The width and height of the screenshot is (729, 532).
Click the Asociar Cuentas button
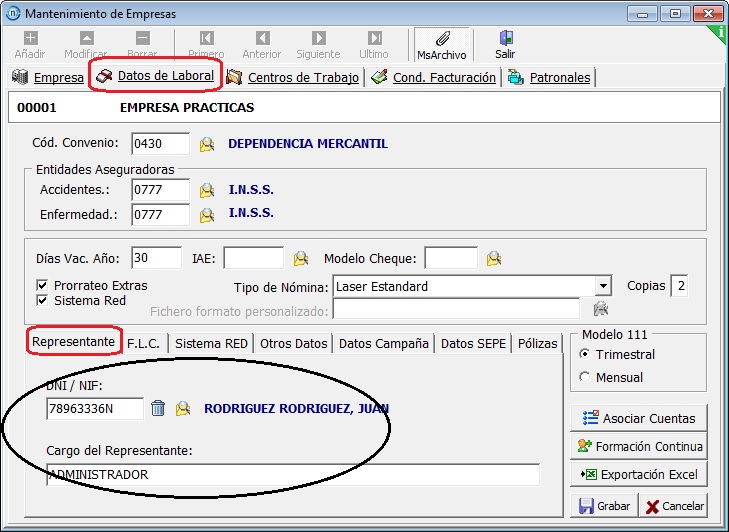click(638, 418)
